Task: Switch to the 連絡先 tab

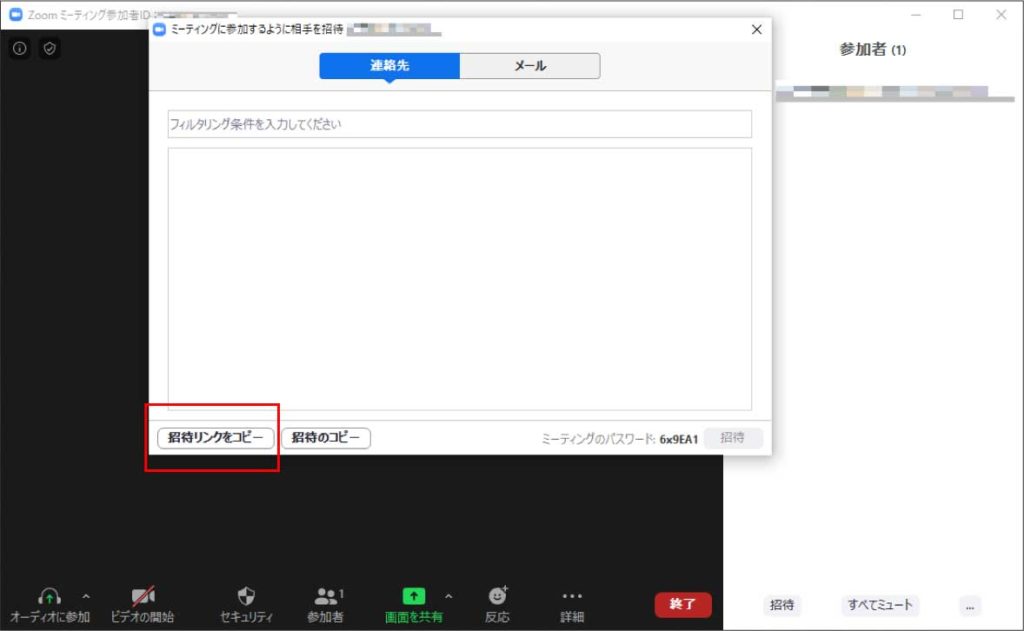Action: (390, 66)
